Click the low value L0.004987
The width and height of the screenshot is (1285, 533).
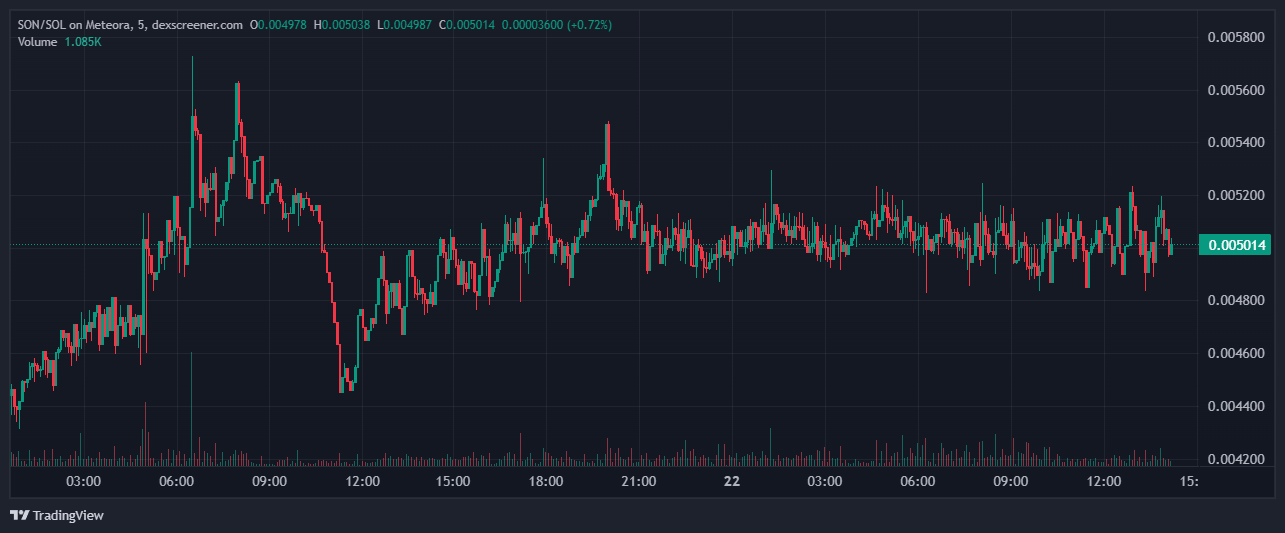pyautogui.click(x=405, y=24)
